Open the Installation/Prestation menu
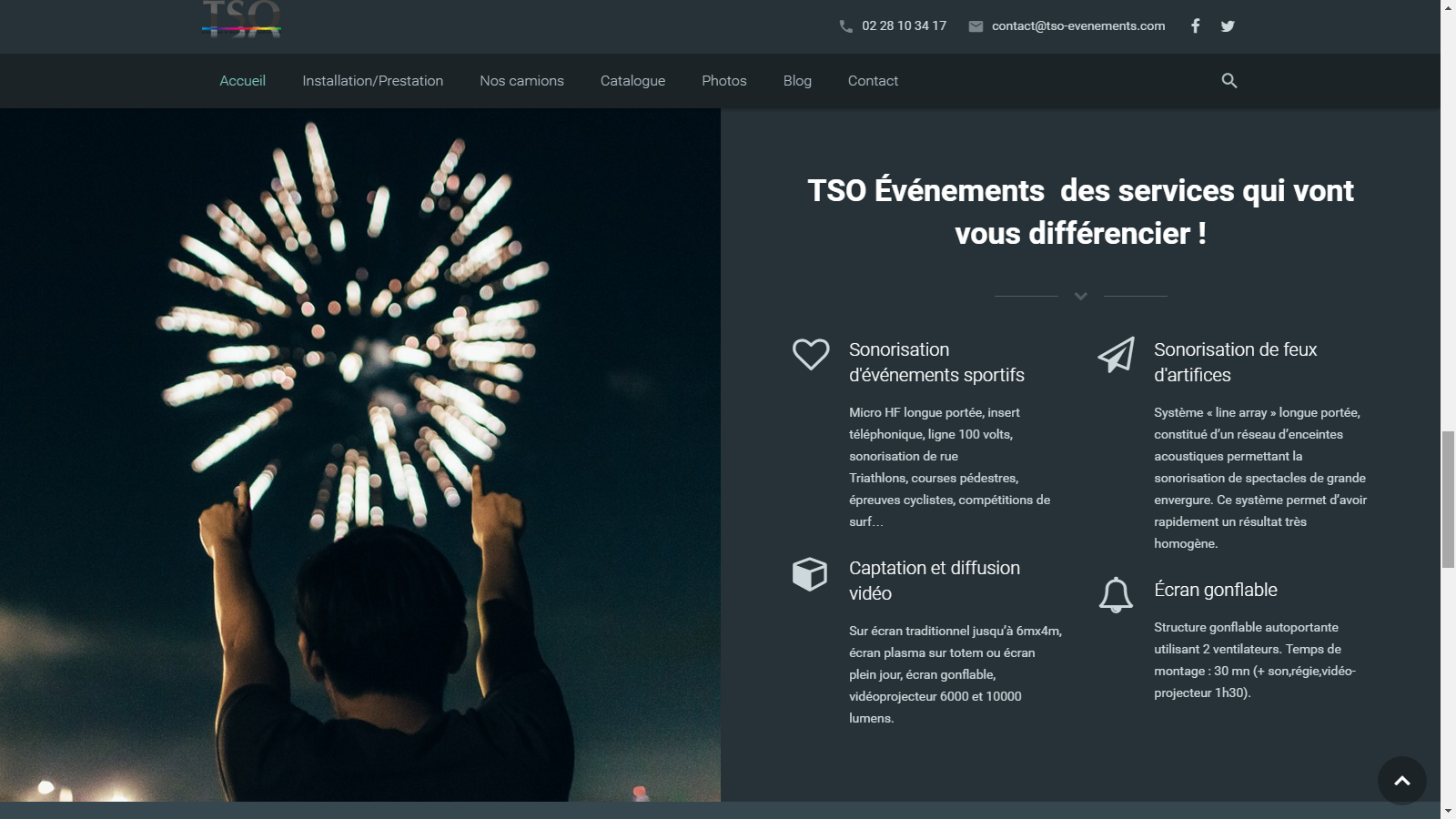1456x819 pixels. point(372,81)
